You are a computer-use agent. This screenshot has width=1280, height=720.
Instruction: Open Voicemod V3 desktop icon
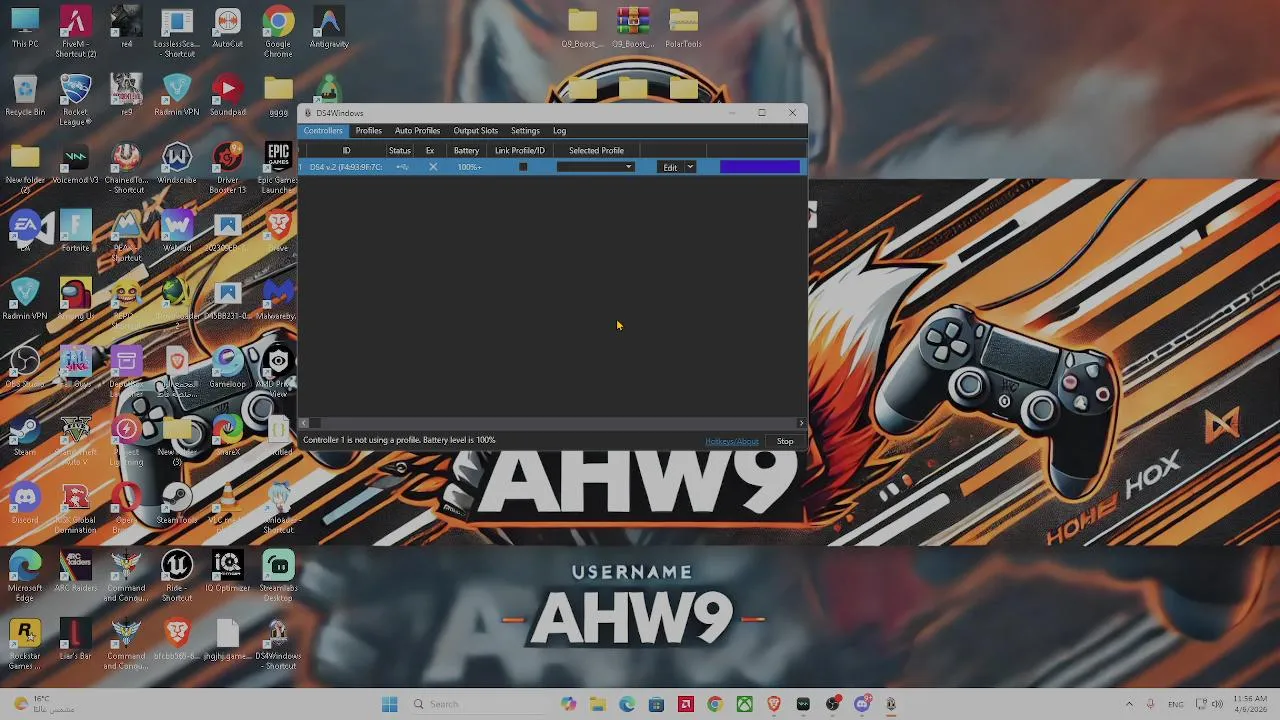pos(76,164)
